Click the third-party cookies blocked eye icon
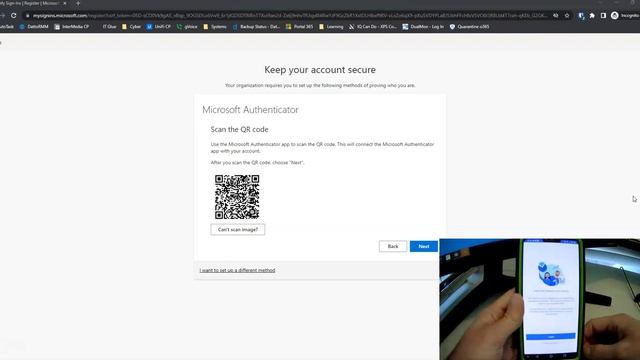640x360 pixels. [556, 16]
